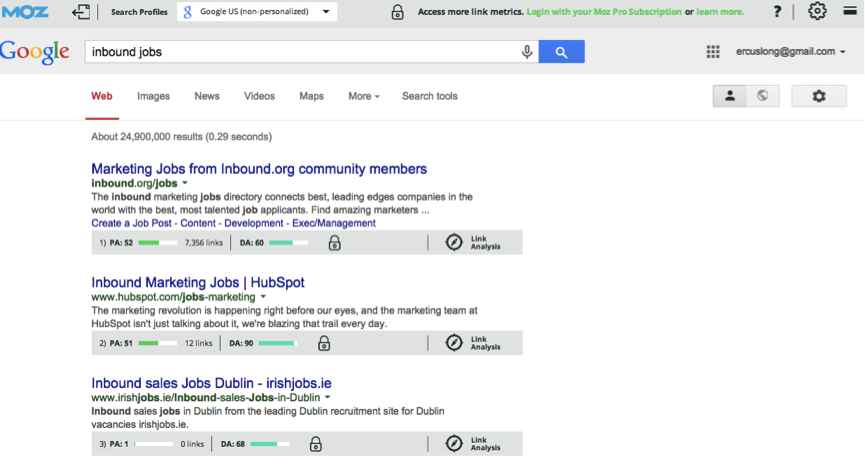Image resolution: width=865 pixels, height=464 pixels.
Task: Open the Google apps grid icon
Action: click(x=713, y=52)
